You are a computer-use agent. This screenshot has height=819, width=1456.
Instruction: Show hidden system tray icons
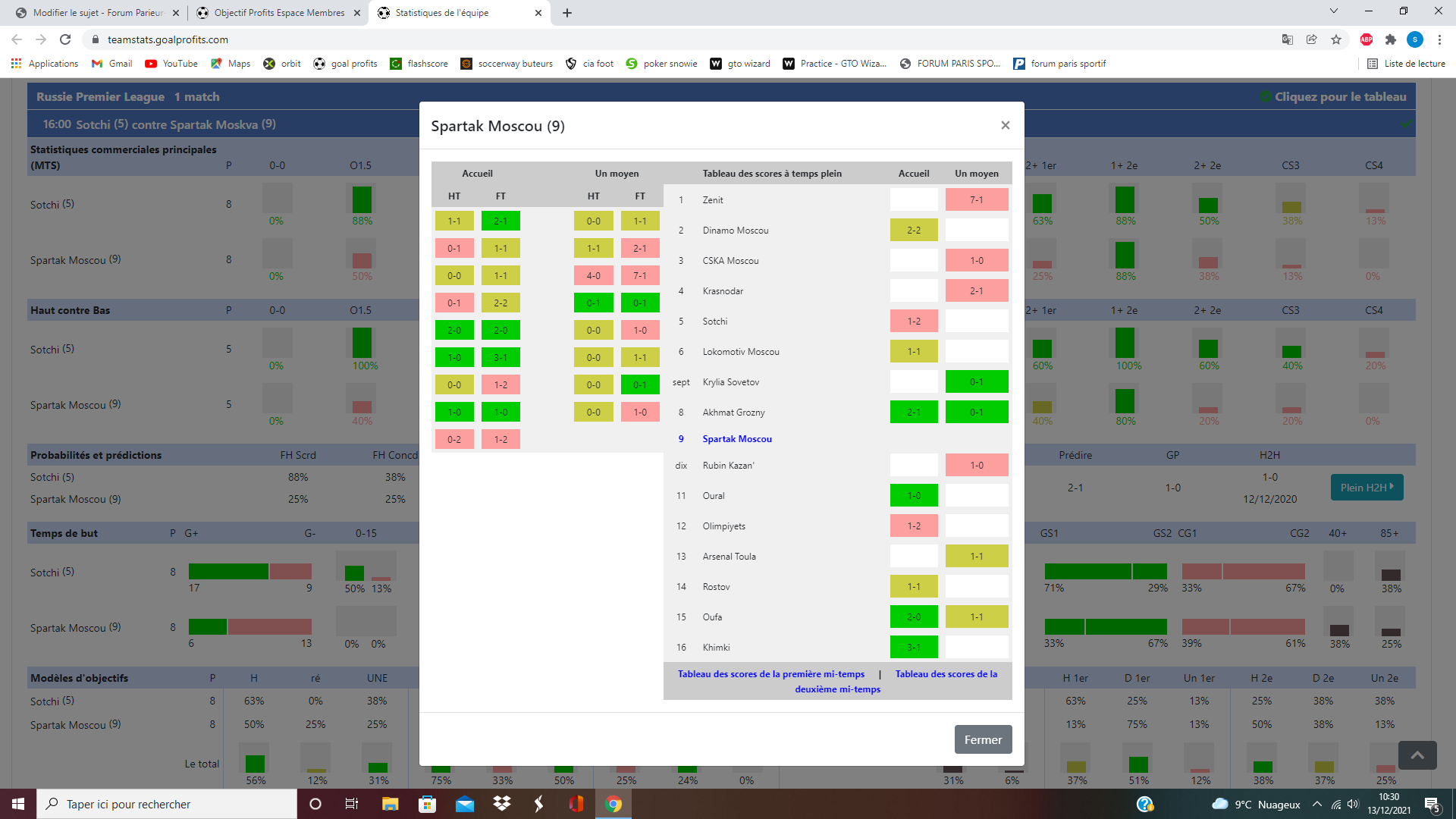[x=1317, y=805]
